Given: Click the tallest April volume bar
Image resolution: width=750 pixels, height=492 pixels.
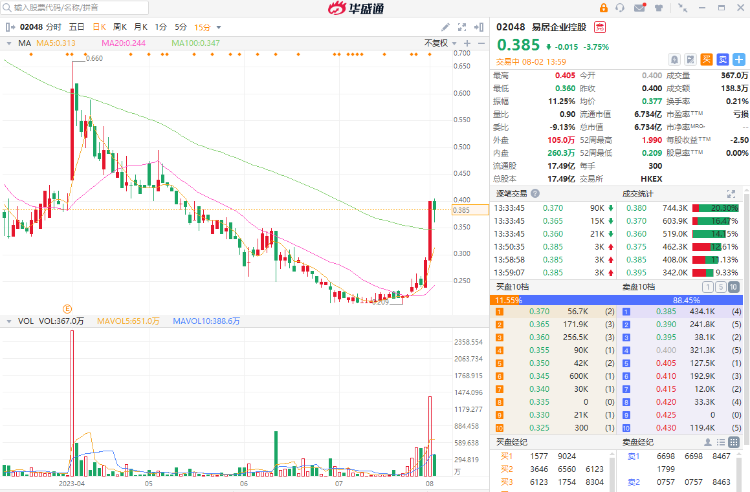Looking at the screenshot, I should pyautogui.click(x=72, y=403).
